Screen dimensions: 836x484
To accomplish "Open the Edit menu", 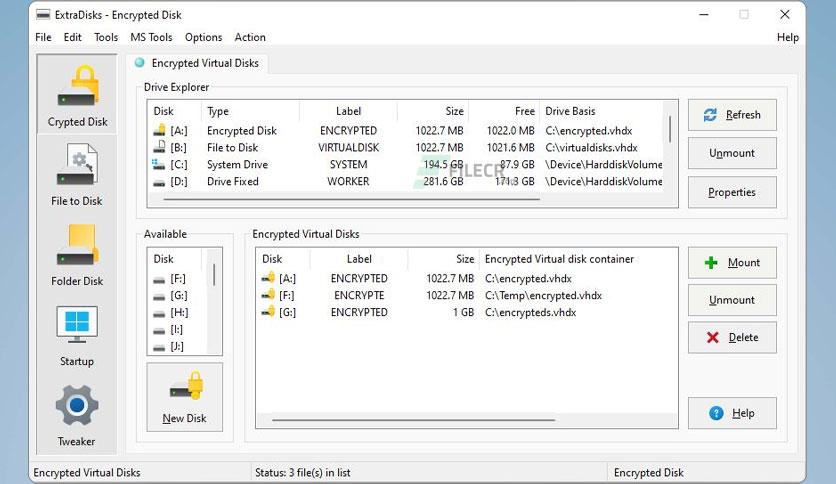I will point(73,37).
